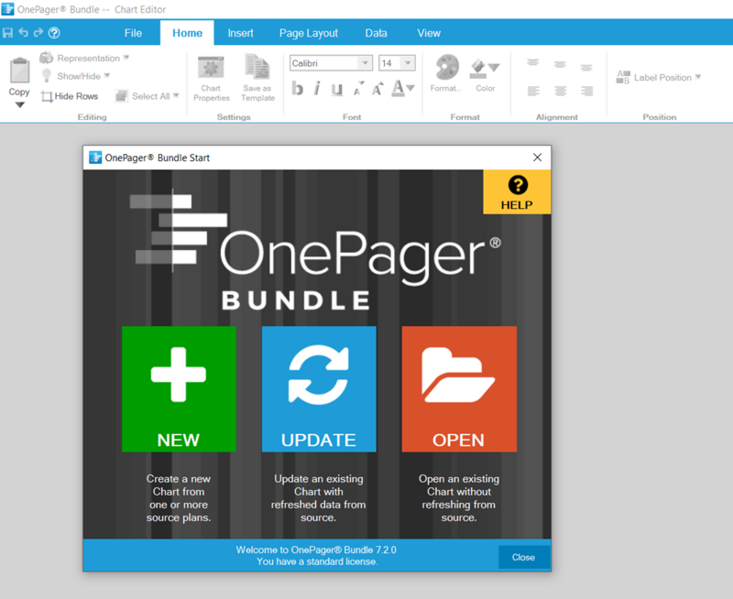Expand the font name dropdown arrow
Screen dimensions: 733x599
pos(365,63)
